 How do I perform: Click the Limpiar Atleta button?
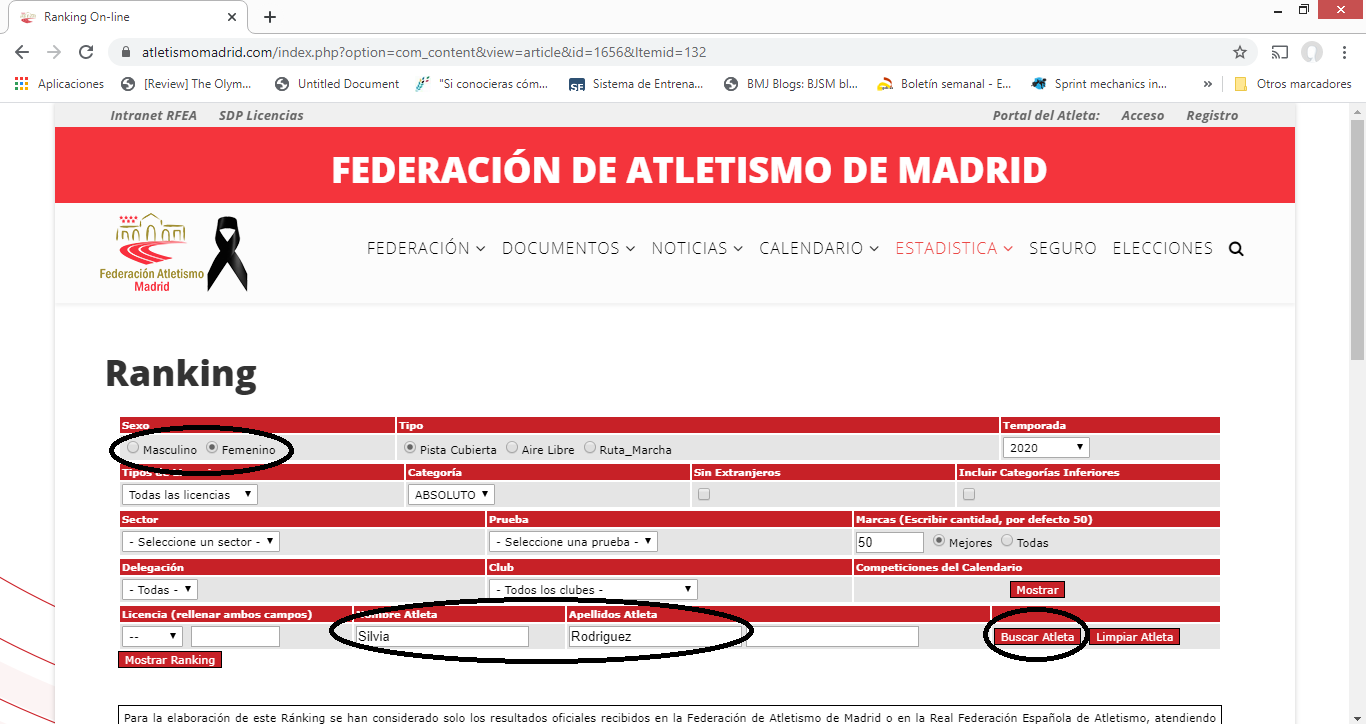tap(1134, 637)
